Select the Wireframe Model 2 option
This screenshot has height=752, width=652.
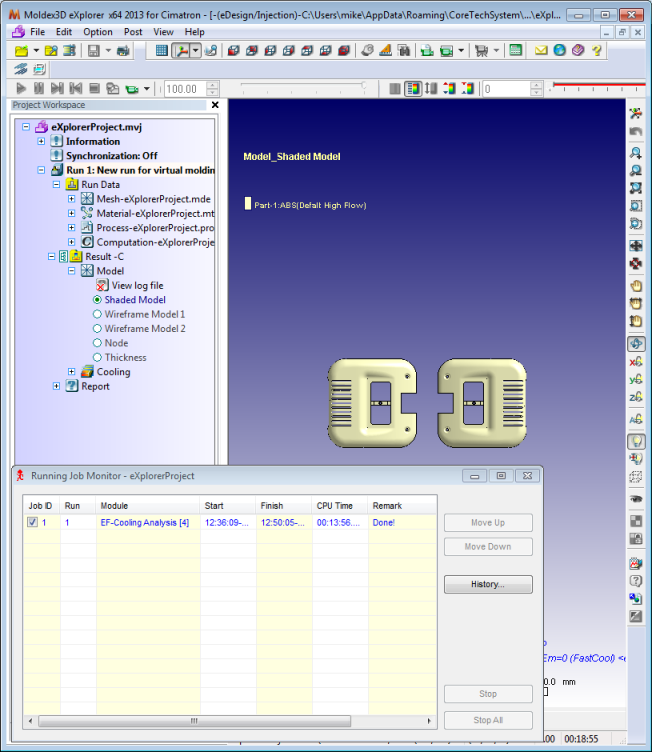(97, 329)
